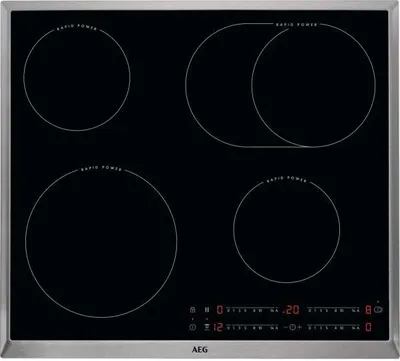Tap the red 8 heat level display
The image size is (400, 361).
pyautogui.click(x=368, y=310)
